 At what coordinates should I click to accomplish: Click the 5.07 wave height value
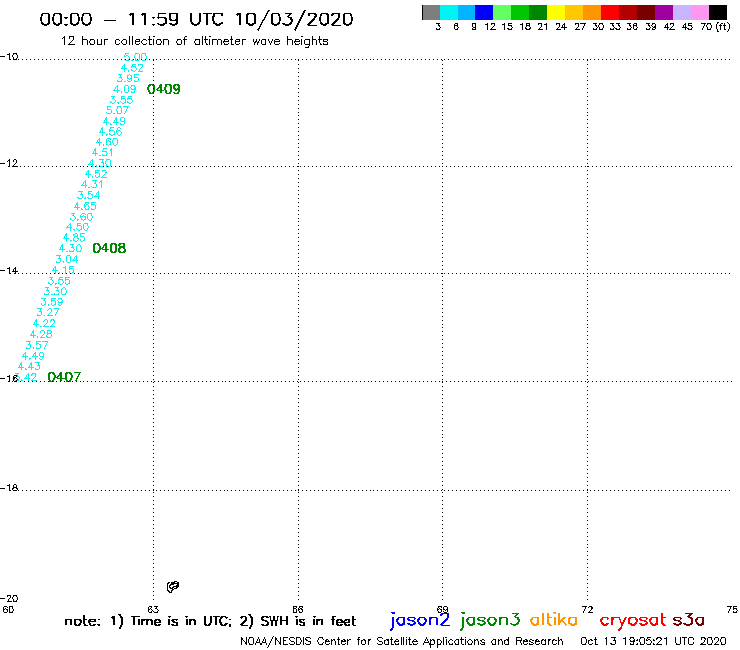tap(117, 110)
